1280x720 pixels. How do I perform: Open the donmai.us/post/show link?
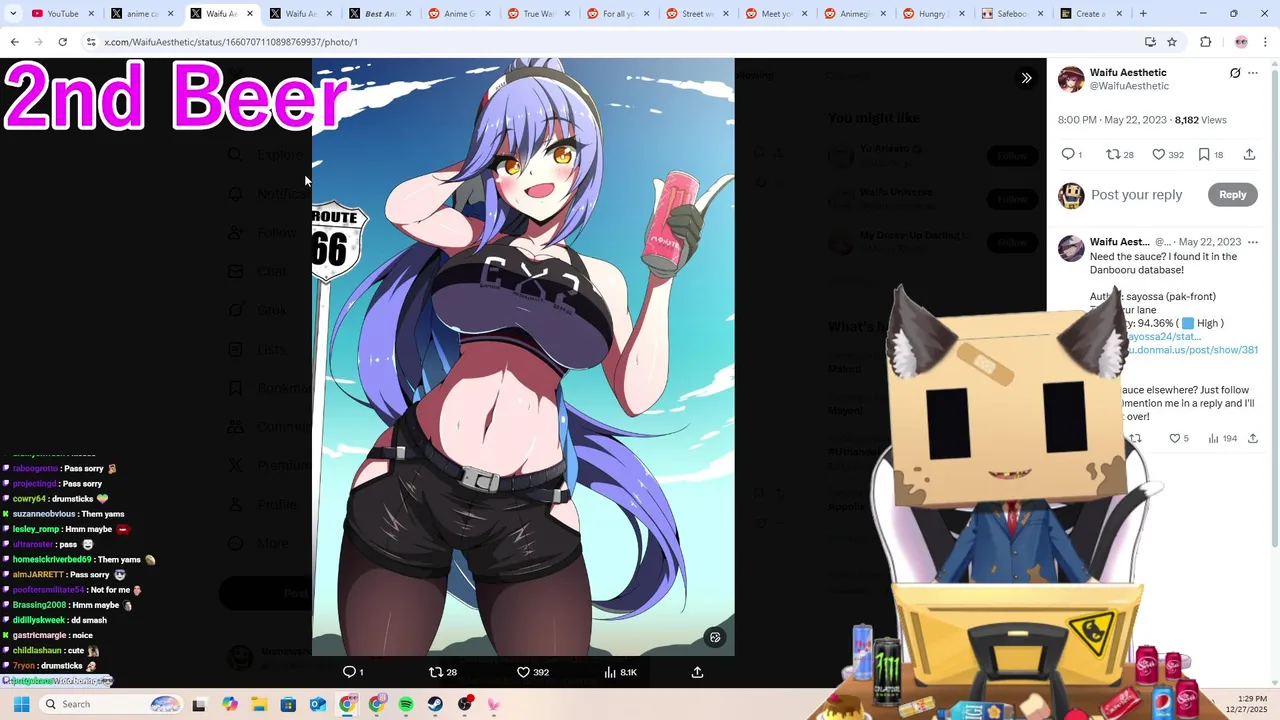1193,350
